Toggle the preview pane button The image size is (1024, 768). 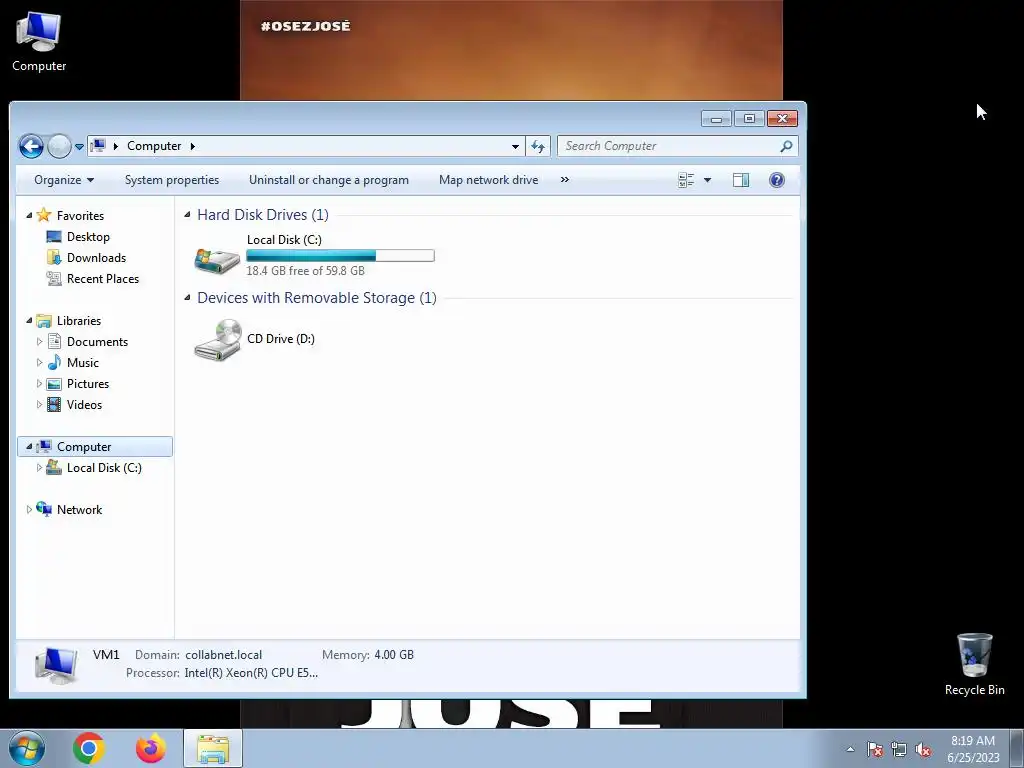pos(741,180)
